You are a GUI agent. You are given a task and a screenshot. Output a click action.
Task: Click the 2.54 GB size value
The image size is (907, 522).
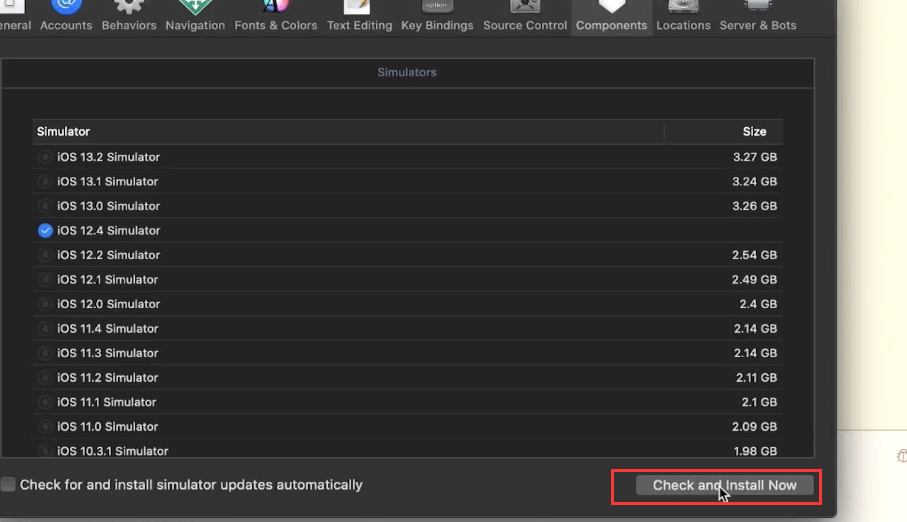(x=754, y=255)
